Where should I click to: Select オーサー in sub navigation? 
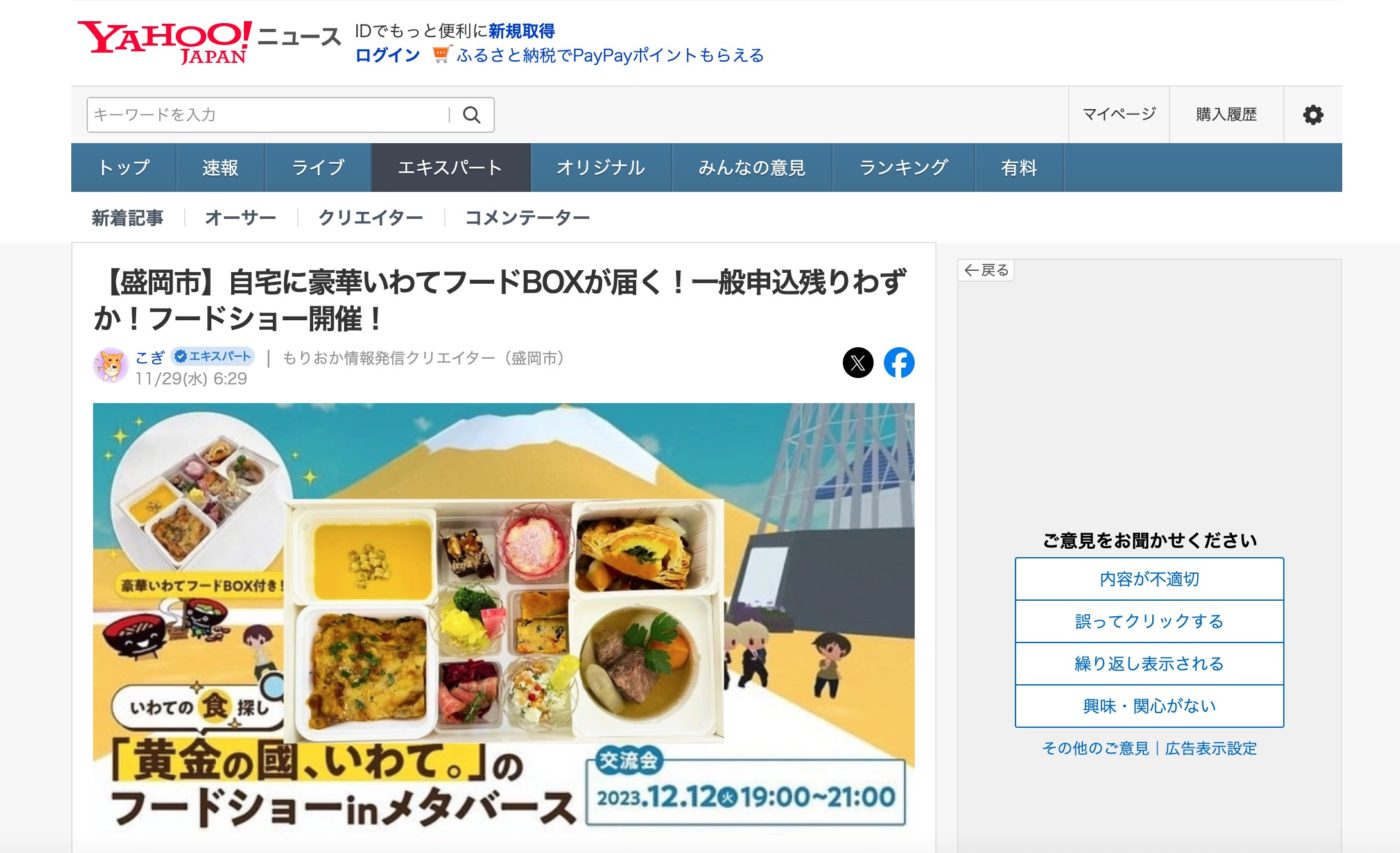point(240,218)
